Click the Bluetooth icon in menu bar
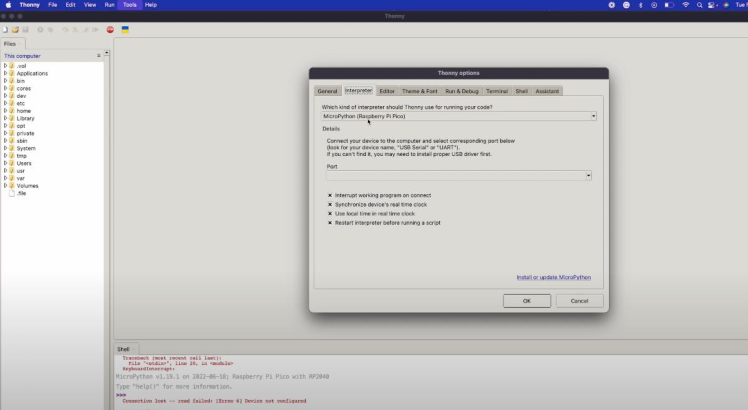748x410 pixels. tap(641, 5)
